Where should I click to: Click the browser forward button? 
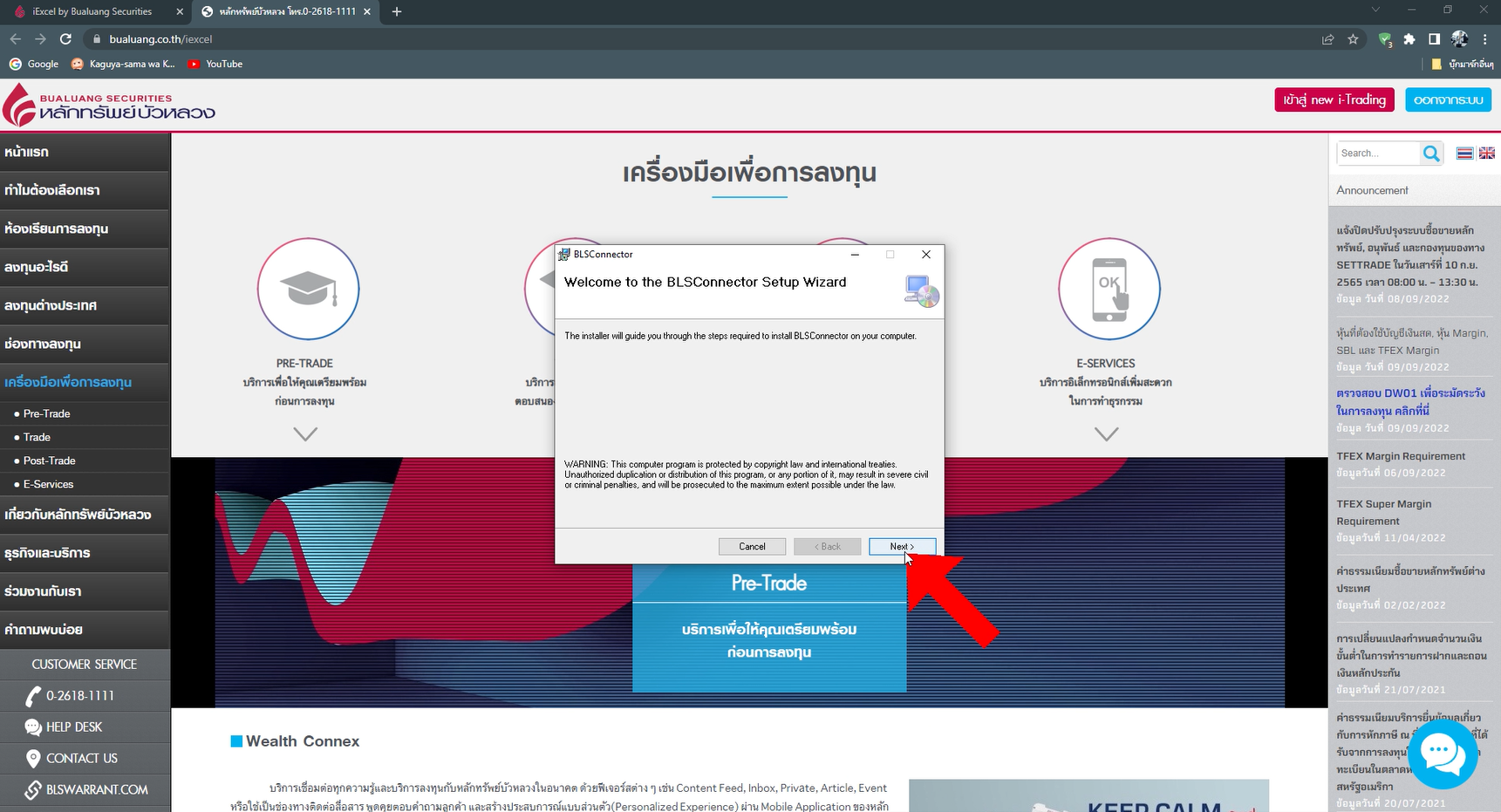pyautogui.click(x=40, y=39)
